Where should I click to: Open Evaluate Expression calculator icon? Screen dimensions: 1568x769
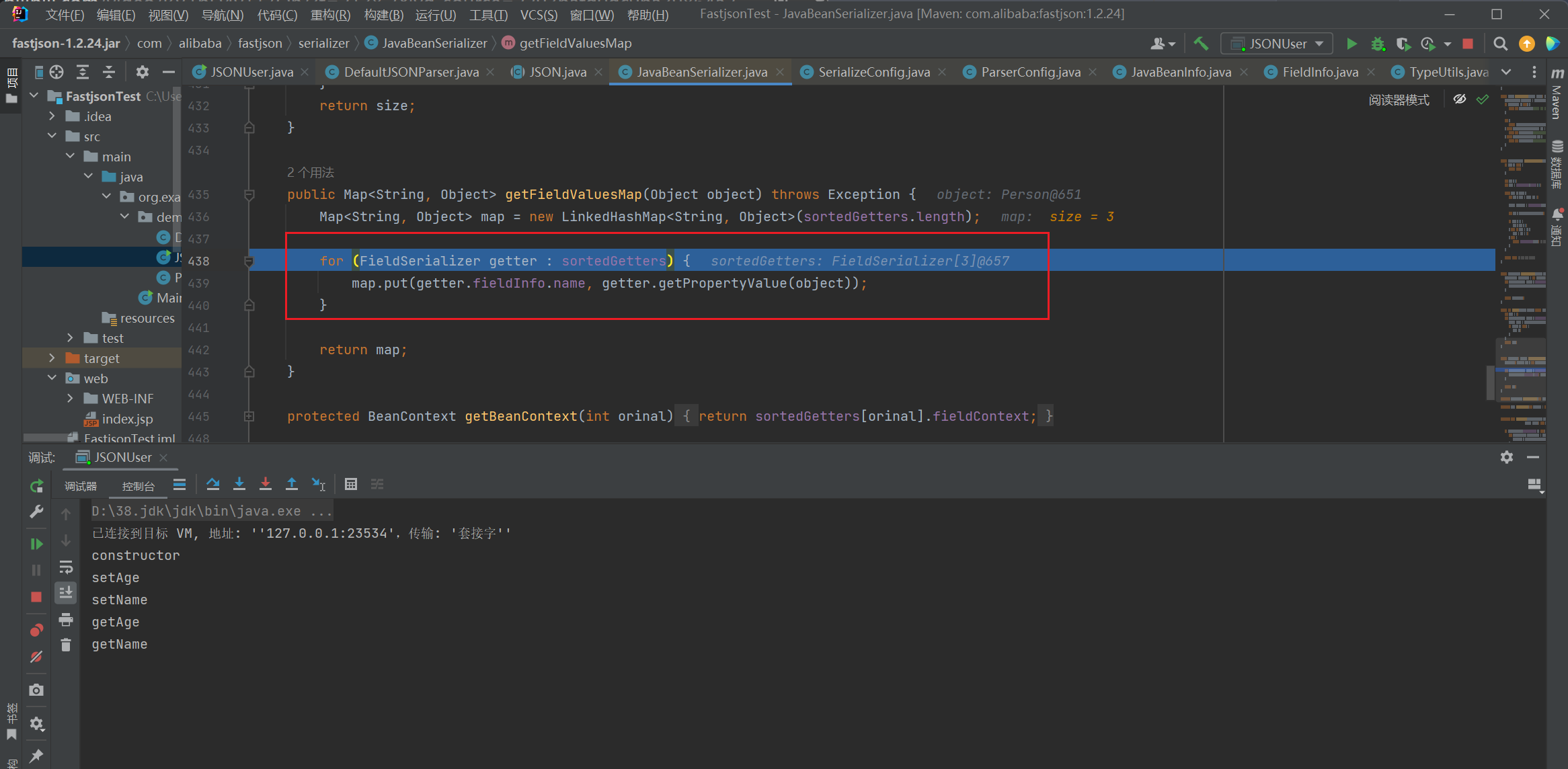pyautogui.click(x=350, y=484)
